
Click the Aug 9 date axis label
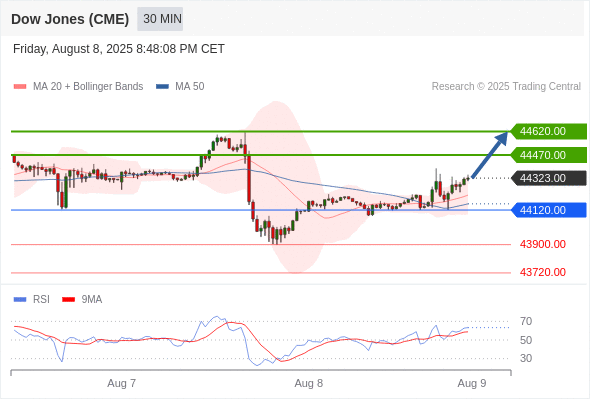pos(472,383)
